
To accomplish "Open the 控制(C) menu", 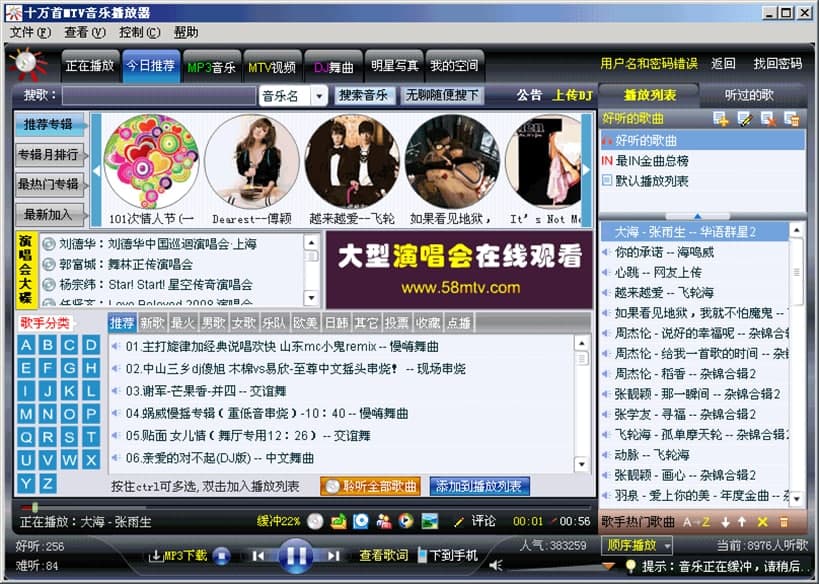I will pyautogui.click(x=139, y=32).
